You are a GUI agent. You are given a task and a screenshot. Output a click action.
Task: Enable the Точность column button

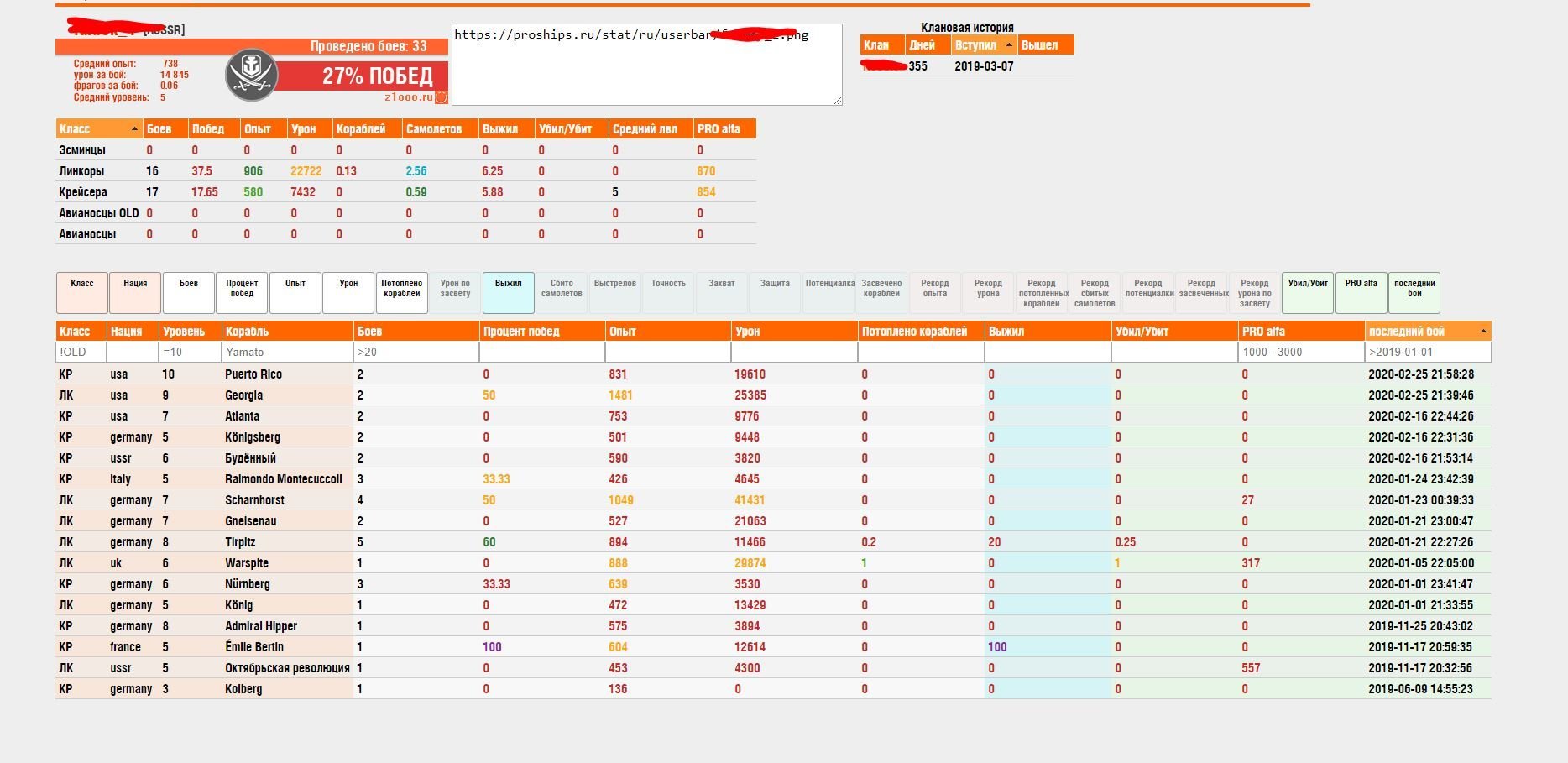pyautogui.click(x=668, y=292)
